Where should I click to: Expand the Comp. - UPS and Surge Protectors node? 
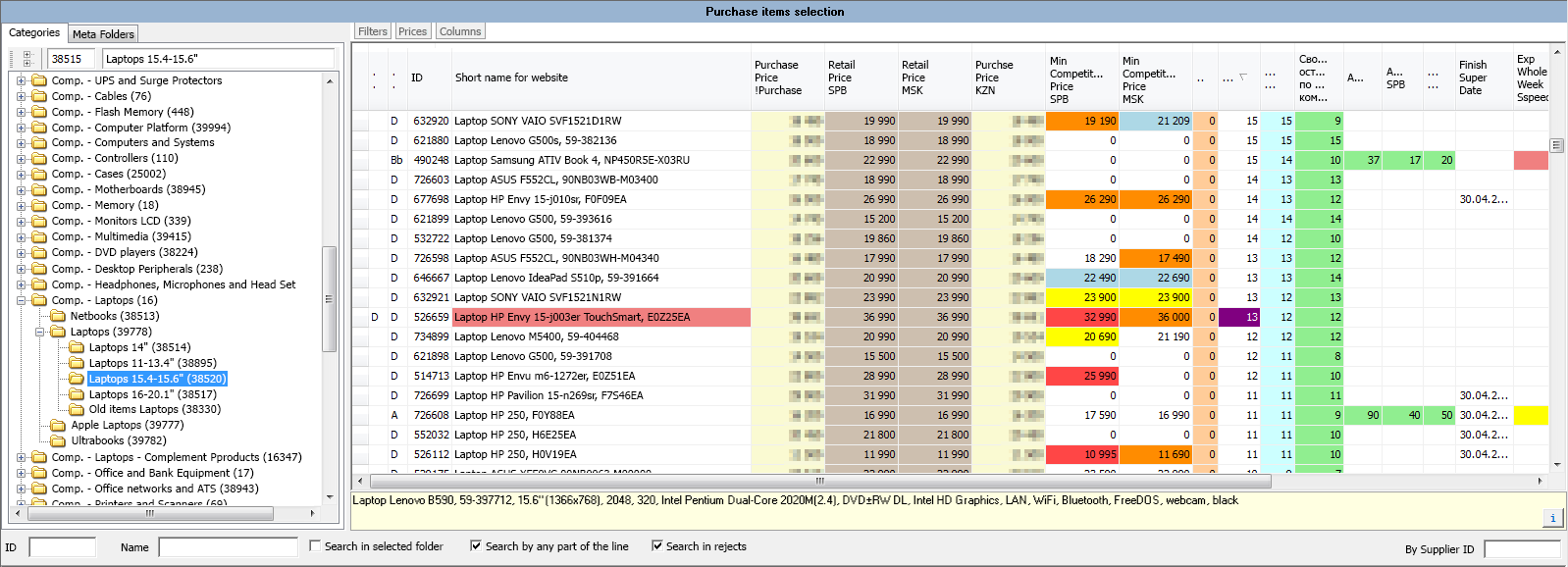(22, 80)
